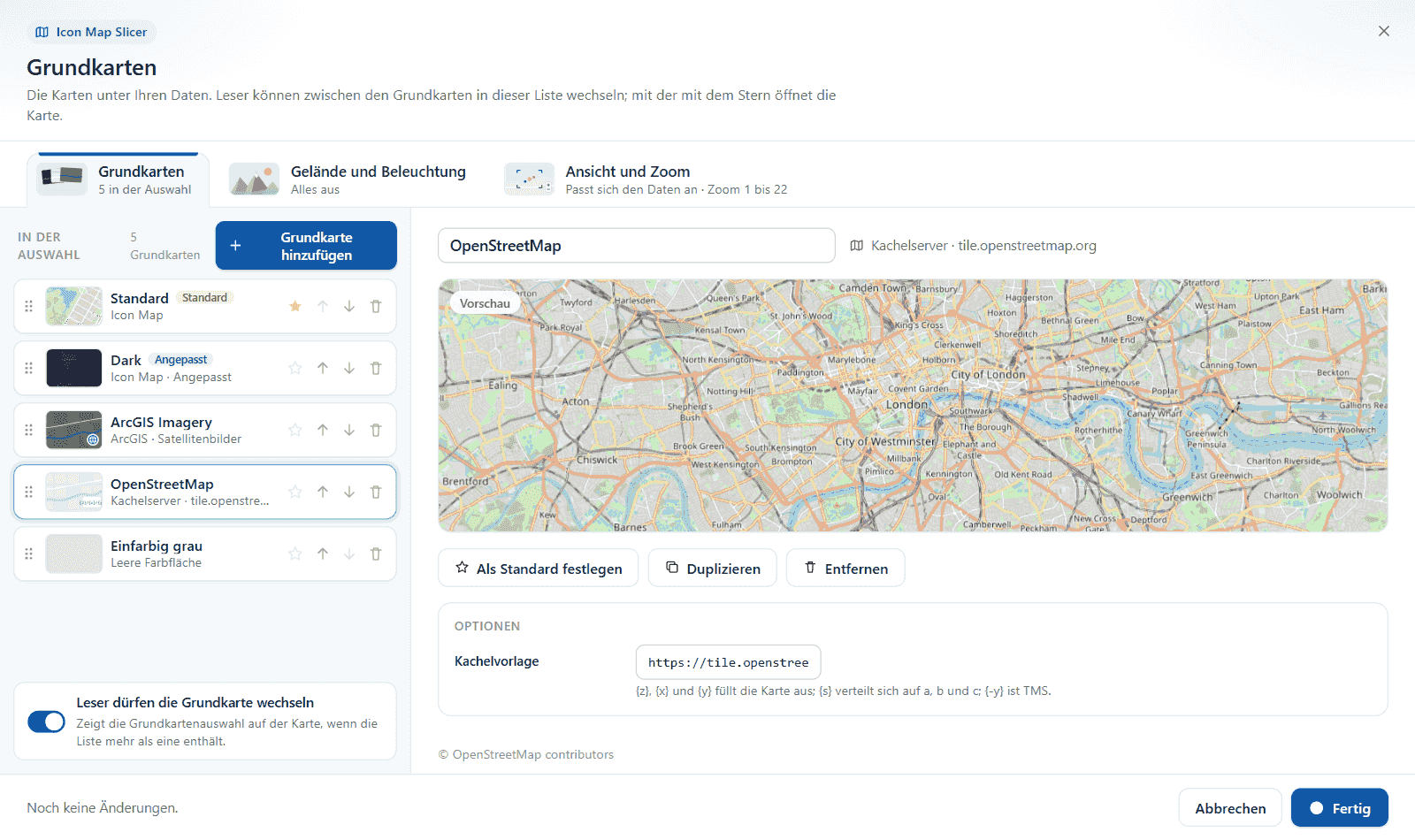Confirm with the Fertig button
The width and height of the screenshot is (1415, 840).
pyautogui.click(x=1340, y=808)
